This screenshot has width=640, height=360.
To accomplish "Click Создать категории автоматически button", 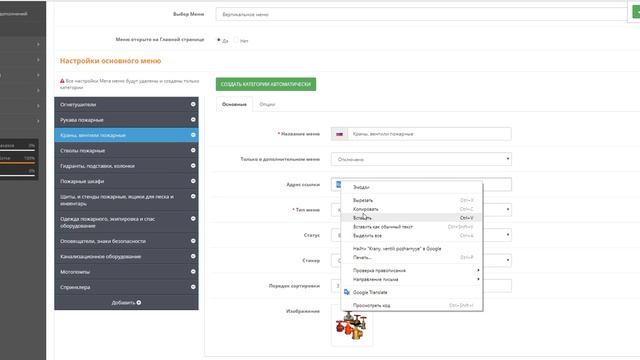I will [266, 84].
